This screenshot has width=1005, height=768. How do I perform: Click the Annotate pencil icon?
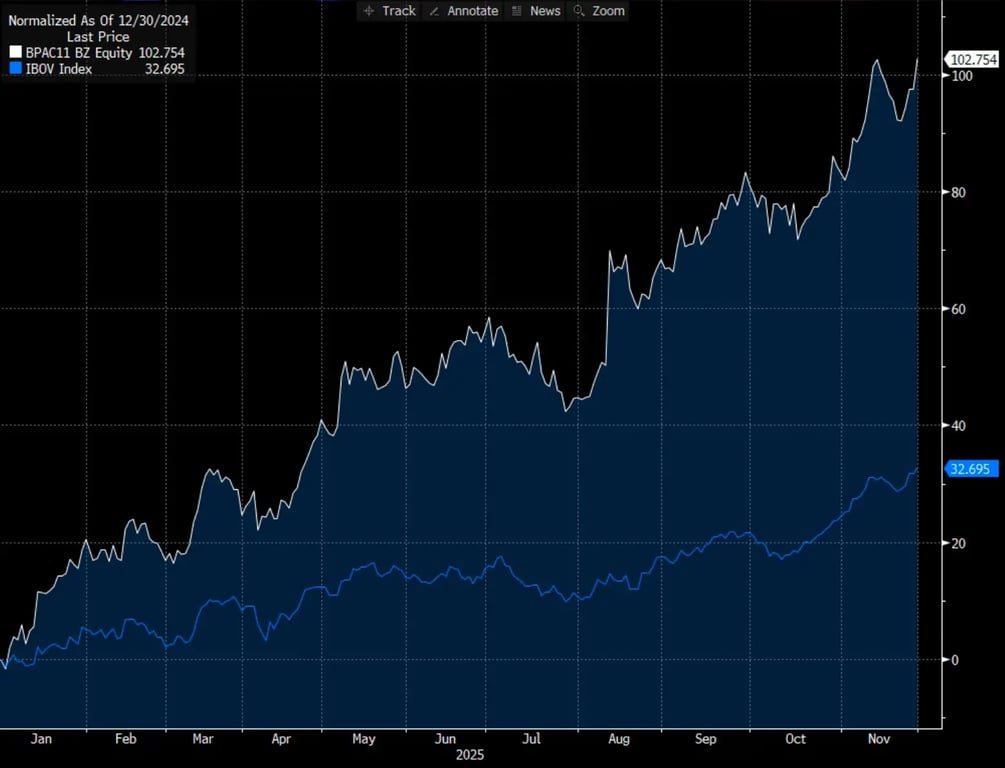coord(434,11)
